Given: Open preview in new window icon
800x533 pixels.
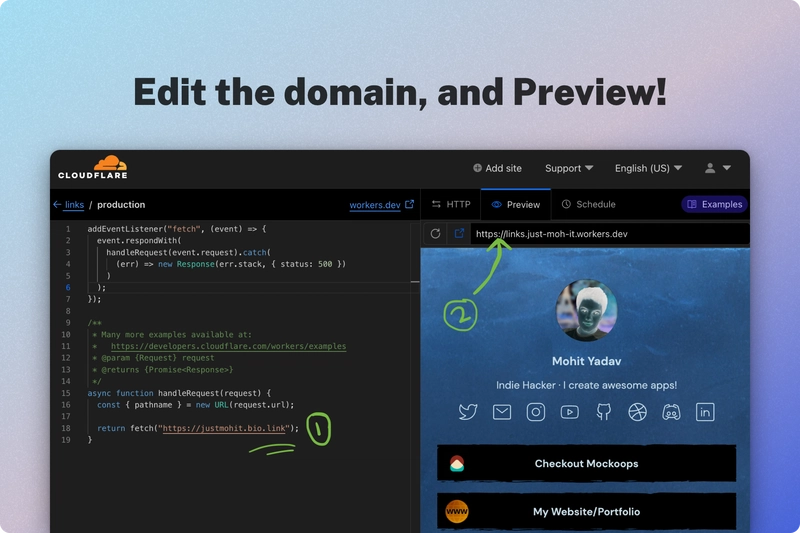Looking at the screenshot, I should click(x=459, y=234).
